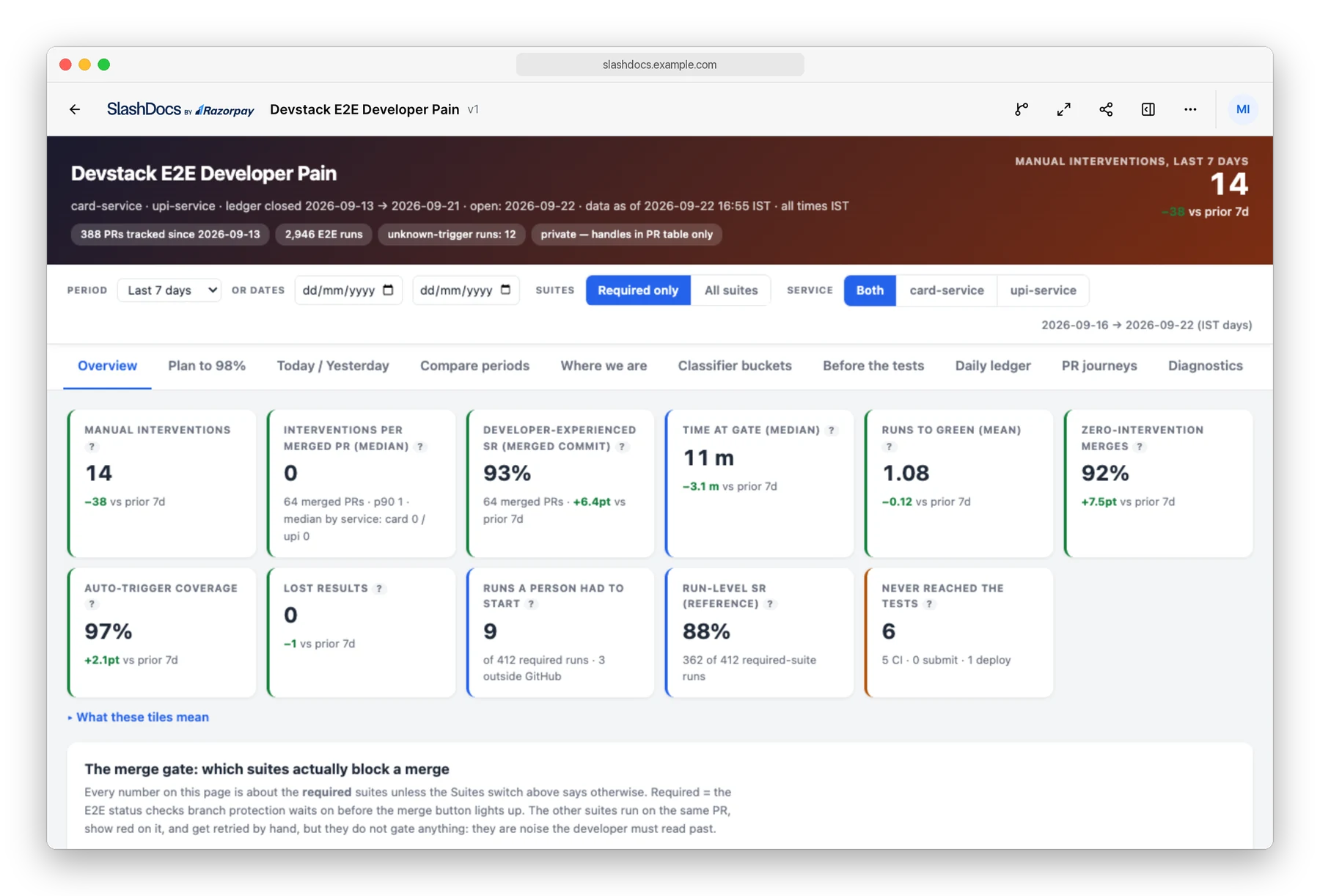Open calendar picker on second date field
This screenshot has height=896, width=1320.
point(505,290)
